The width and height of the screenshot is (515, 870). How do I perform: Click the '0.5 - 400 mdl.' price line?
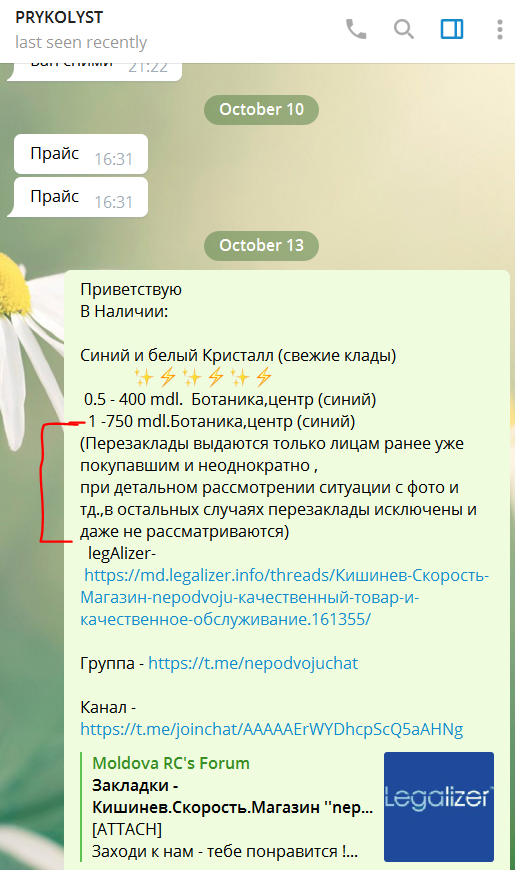[x=230, y=399]
